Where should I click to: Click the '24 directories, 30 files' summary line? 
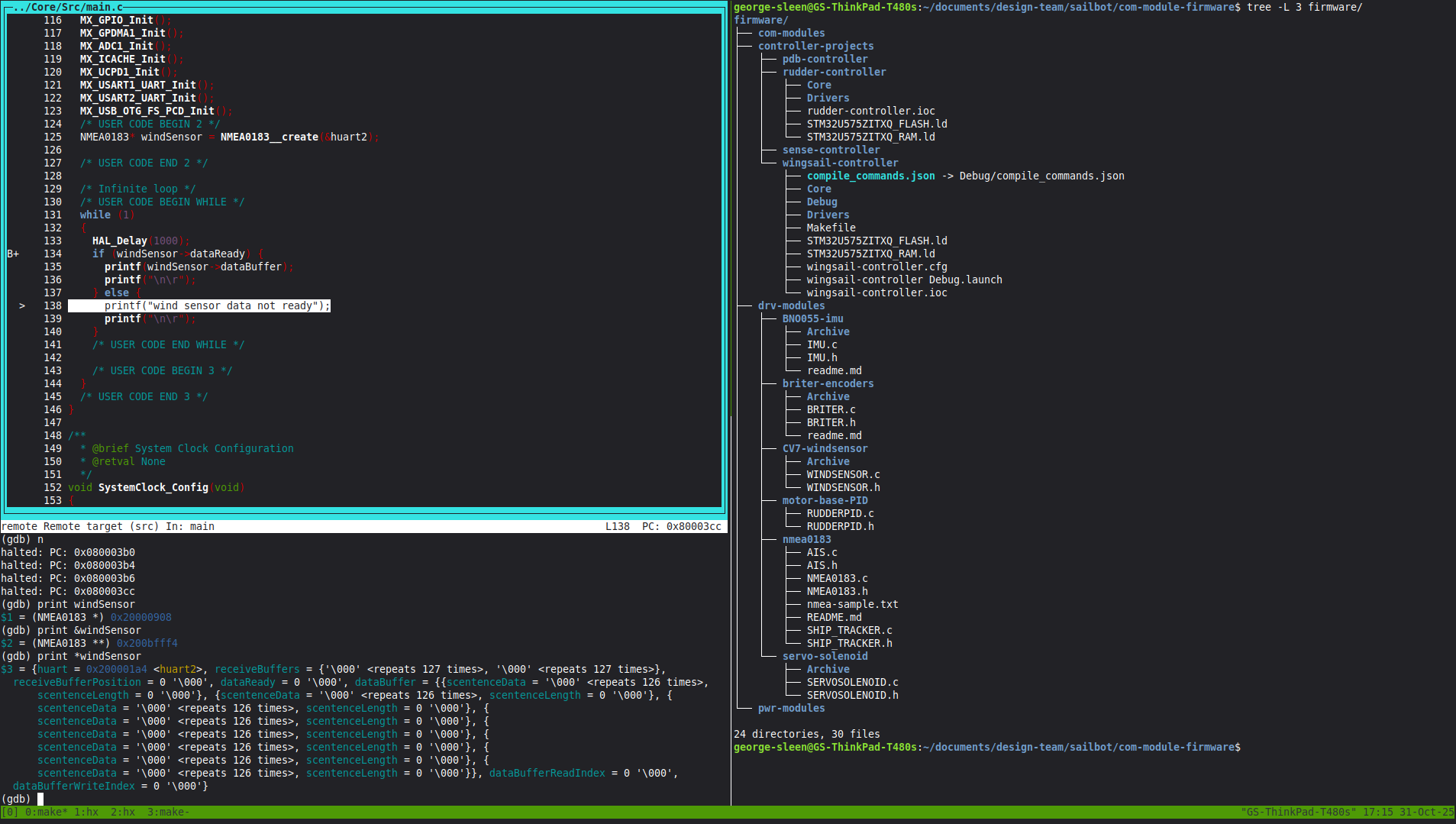pos(807,734)
